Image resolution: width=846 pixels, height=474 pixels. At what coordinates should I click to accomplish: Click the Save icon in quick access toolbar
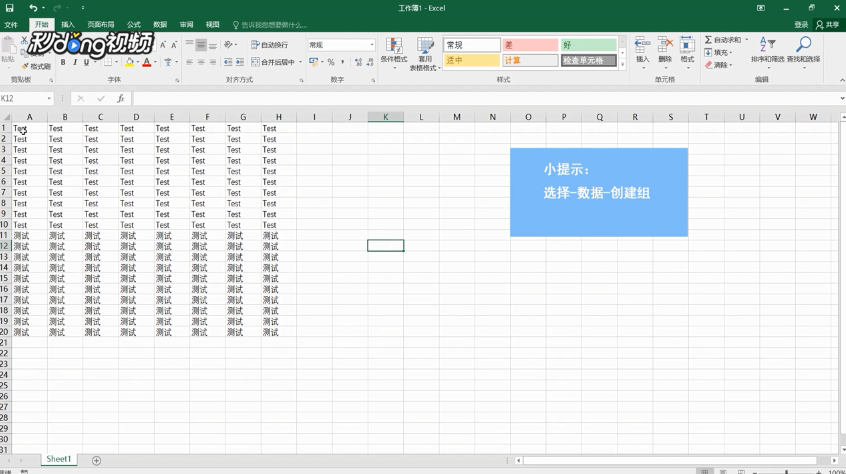[x=10, y=8]
